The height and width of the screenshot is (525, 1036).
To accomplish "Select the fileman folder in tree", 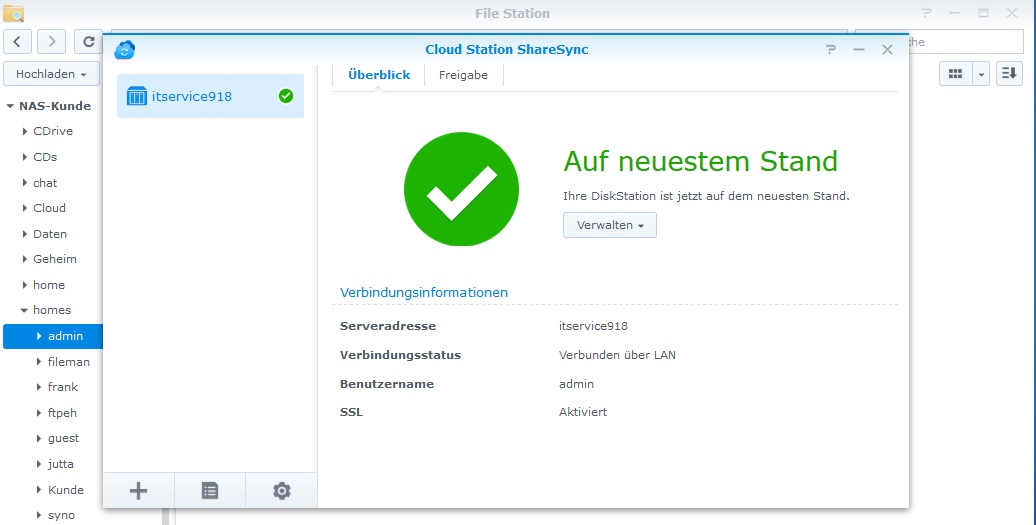I will pos(69,362).
